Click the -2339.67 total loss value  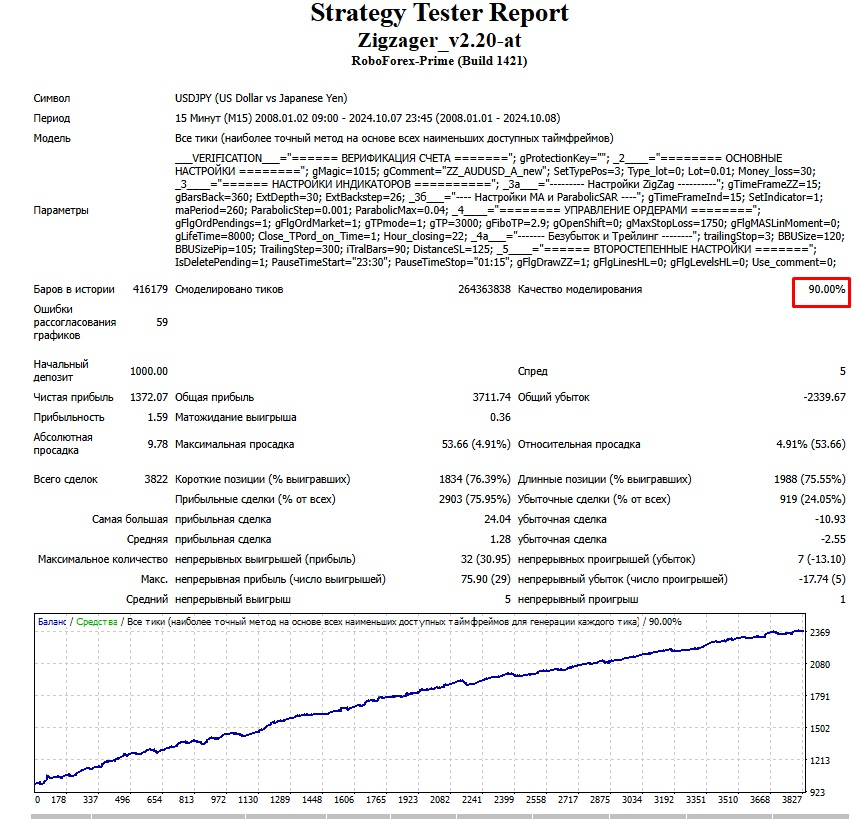[823, 397]
